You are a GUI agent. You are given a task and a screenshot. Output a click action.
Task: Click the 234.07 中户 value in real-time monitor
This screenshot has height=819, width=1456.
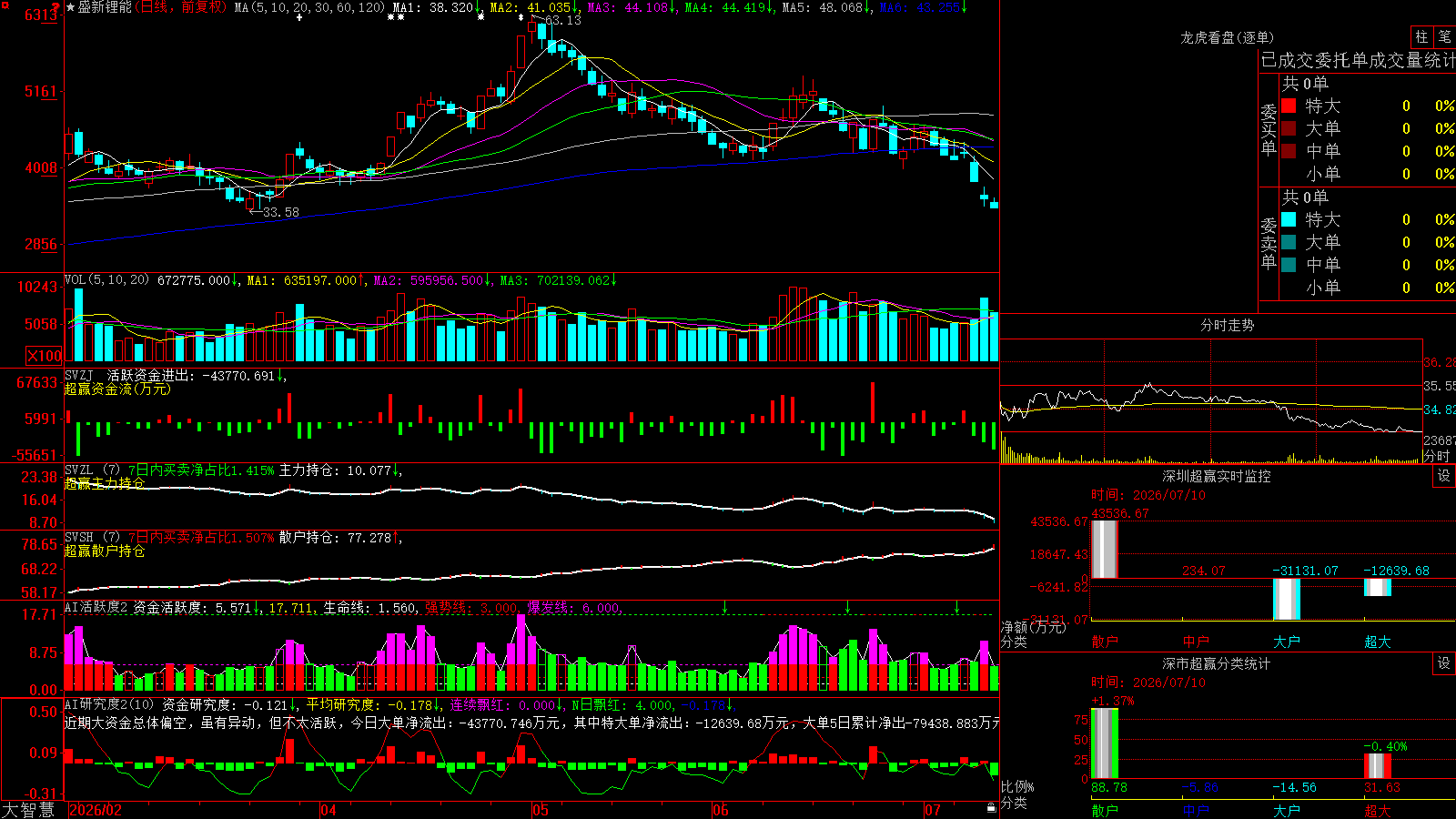[1204, 571]
